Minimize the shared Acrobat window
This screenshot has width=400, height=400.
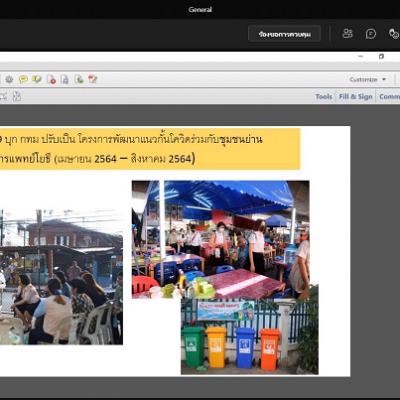361,56
